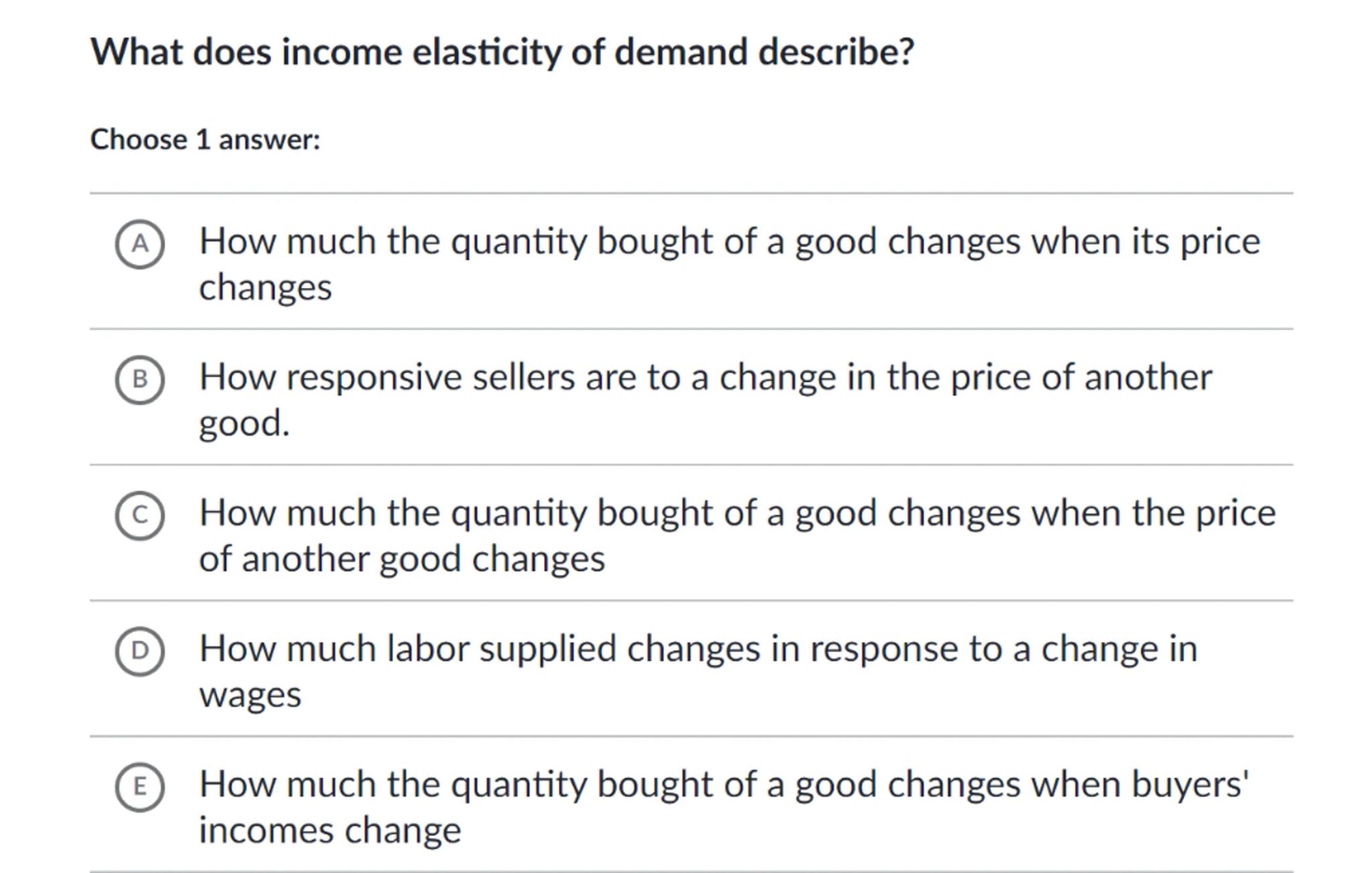Choose the option C radio circle
This screenshot has width=1372, height=873.
139,515
